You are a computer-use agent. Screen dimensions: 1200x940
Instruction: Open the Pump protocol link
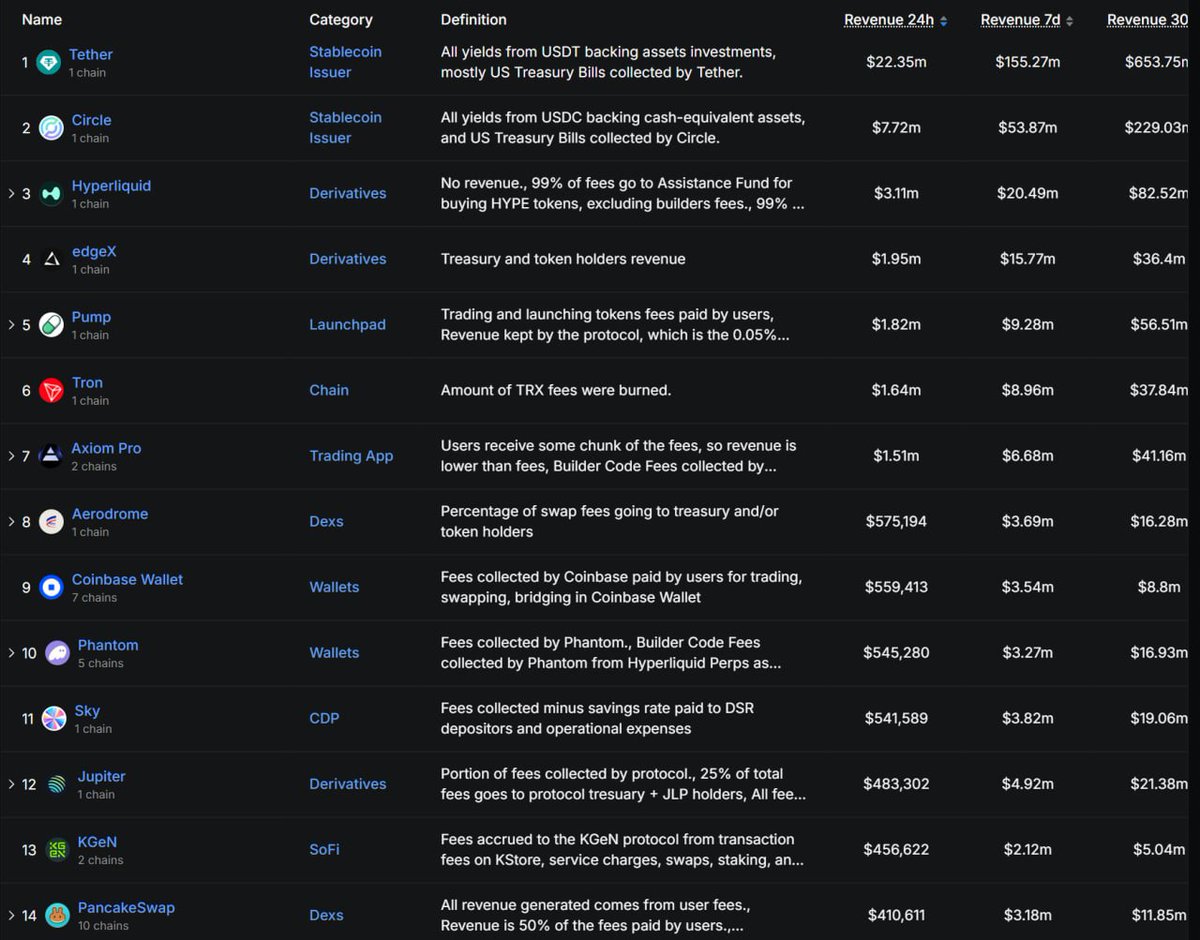tap(91, 317)
